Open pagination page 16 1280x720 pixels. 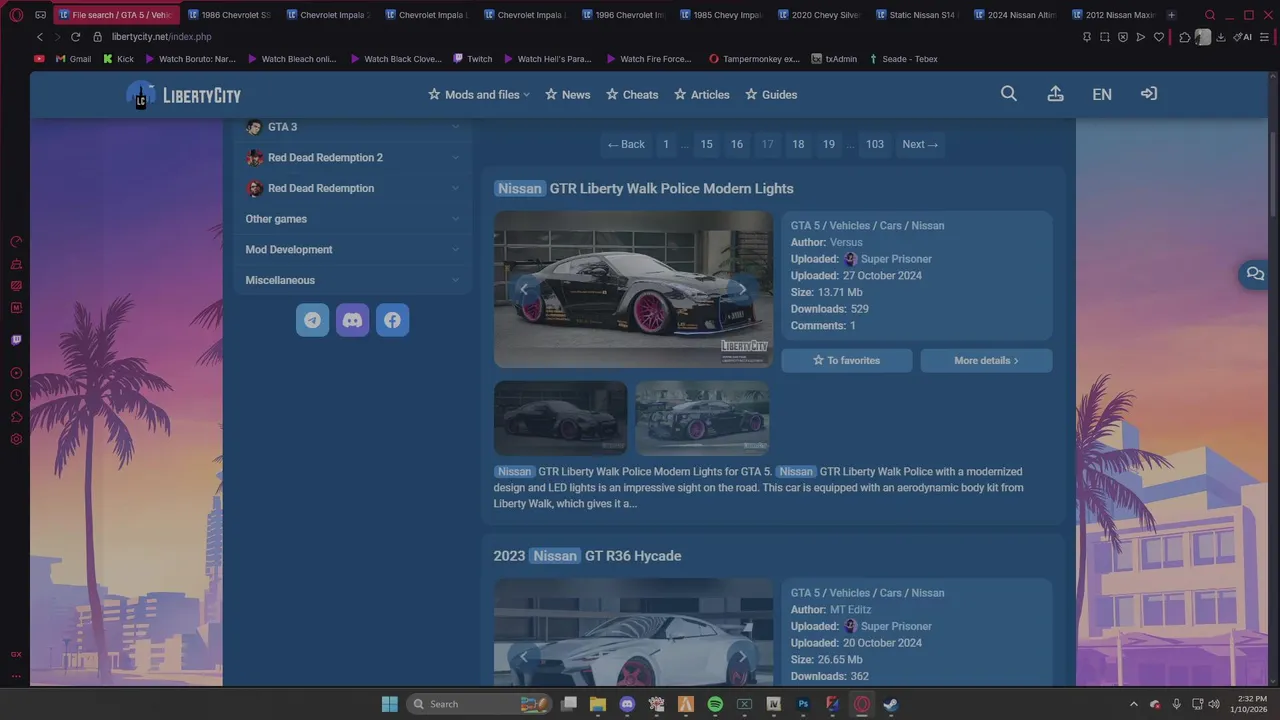click(737, 144)
